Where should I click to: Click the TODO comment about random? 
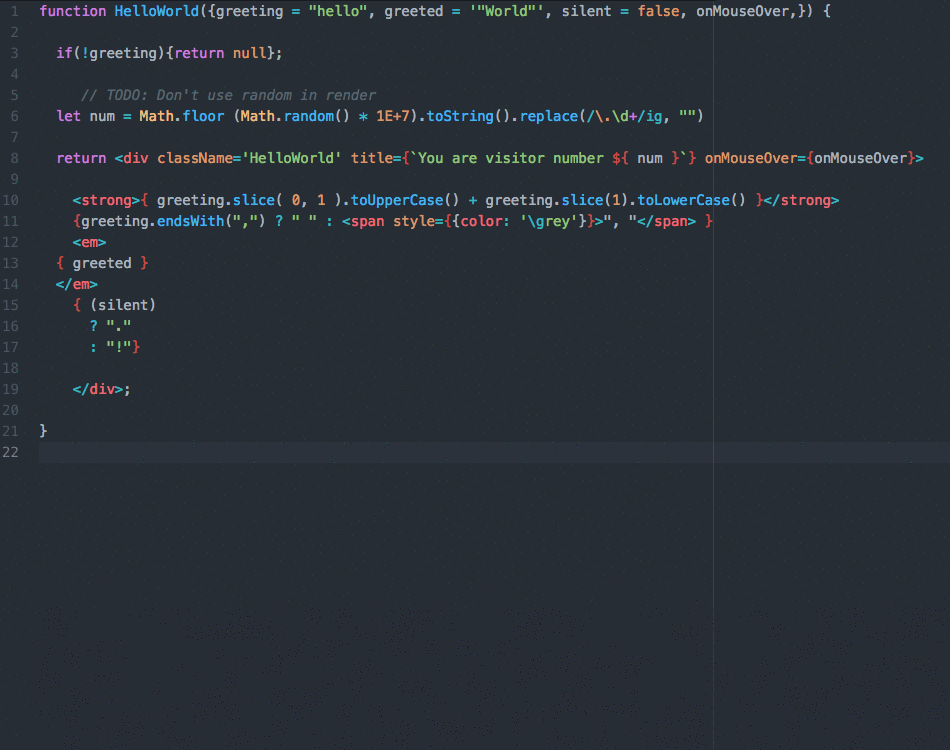[227, 95]
